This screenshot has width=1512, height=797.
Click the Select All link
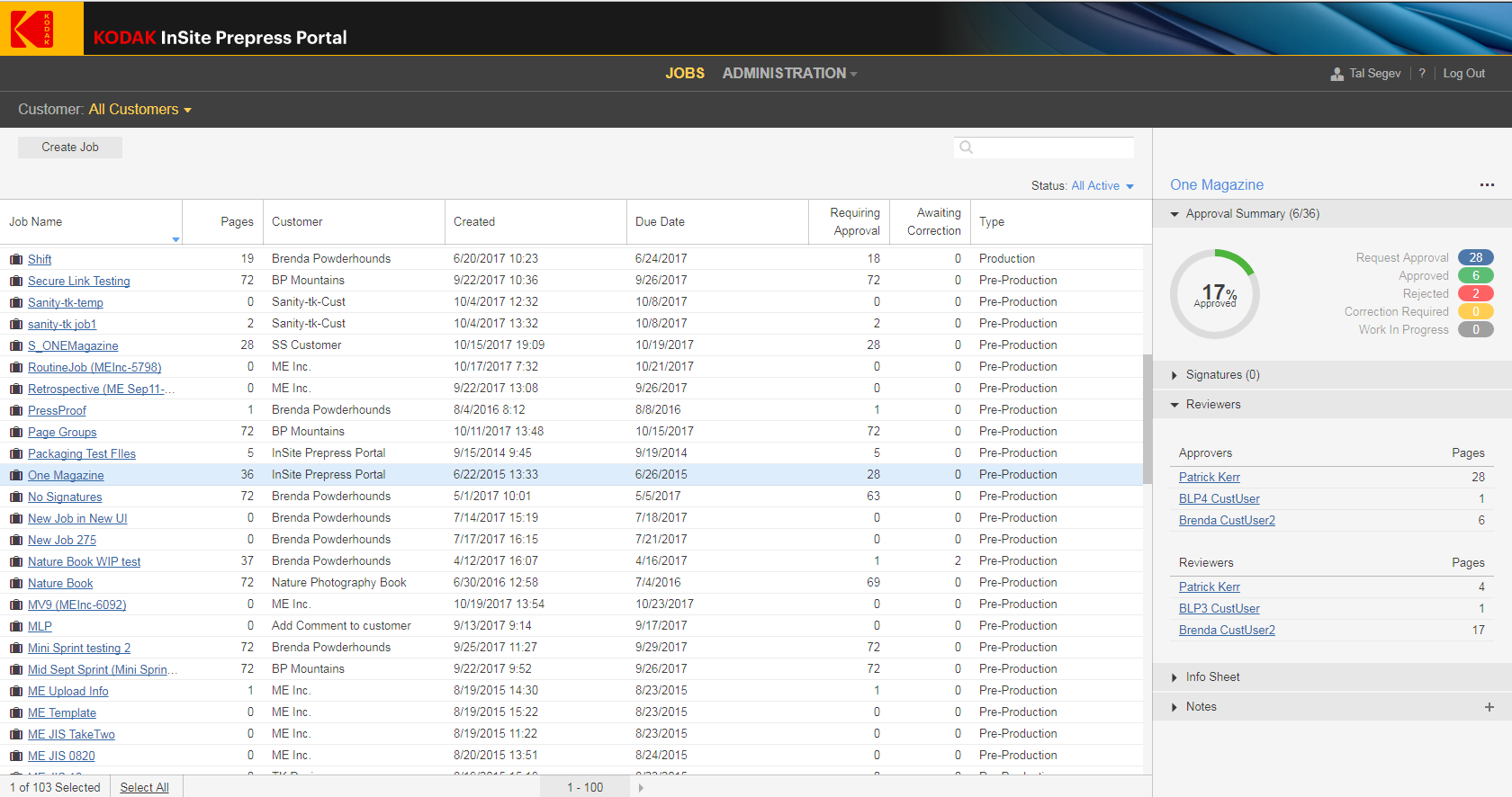144,788
